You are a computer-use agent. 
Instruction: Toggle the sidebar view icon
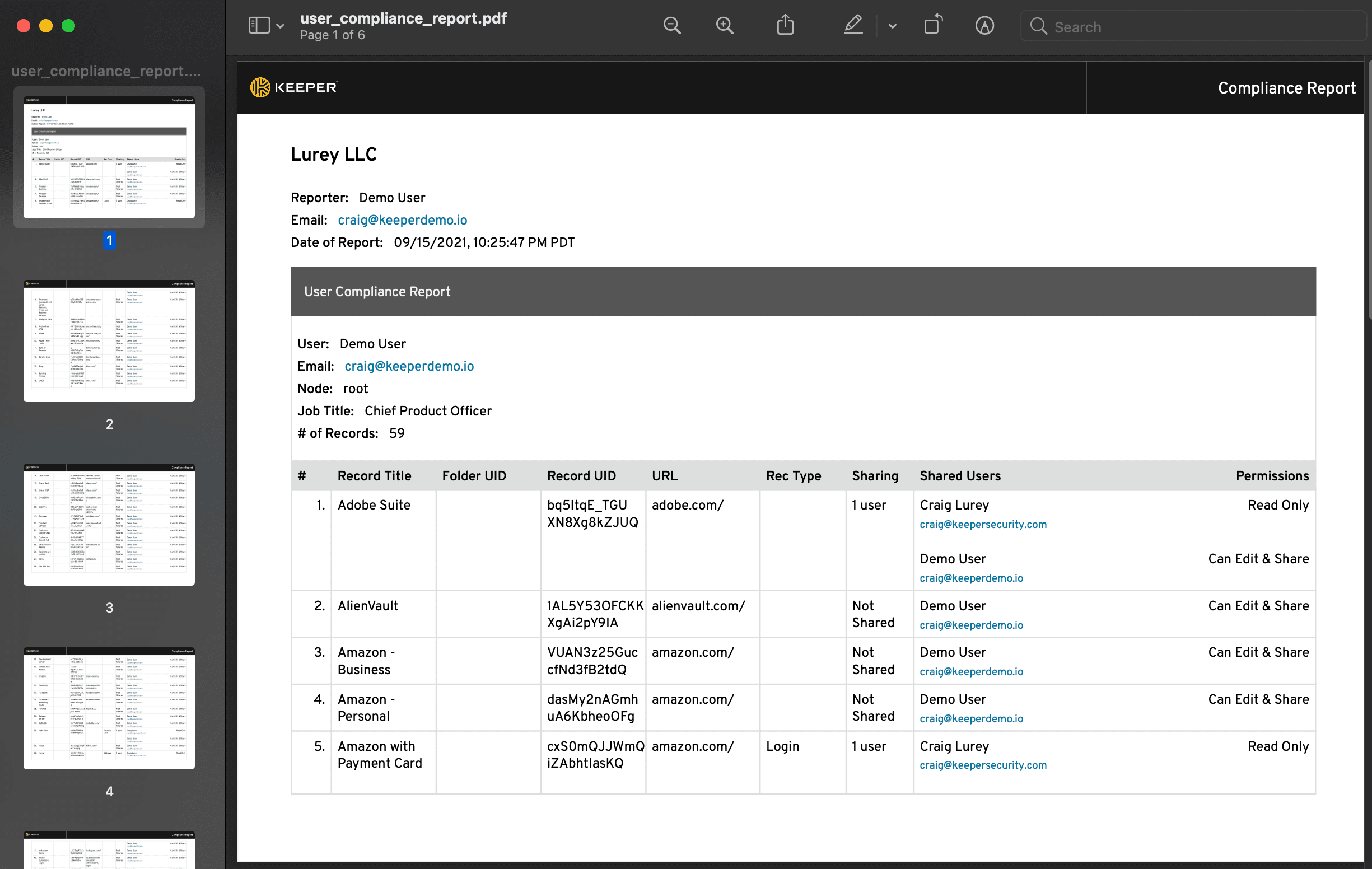pyautogui.click(x=259, y=26)
